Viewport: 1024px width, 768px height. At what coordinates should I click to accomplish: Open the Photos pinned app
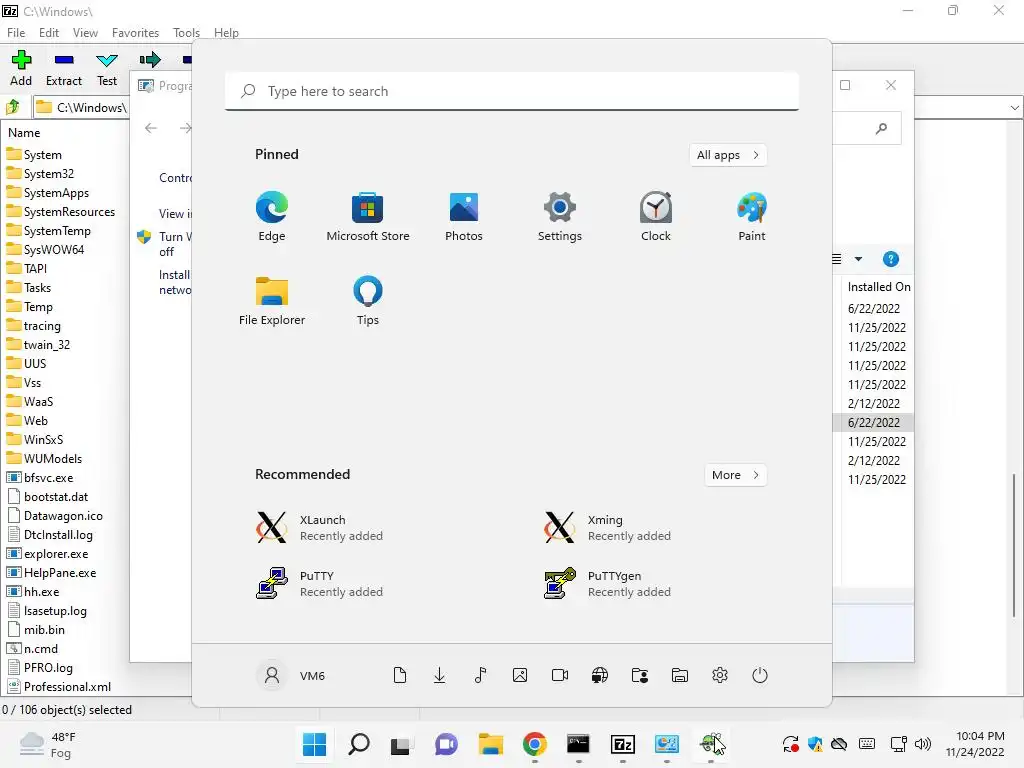click(x=464, y=217)
